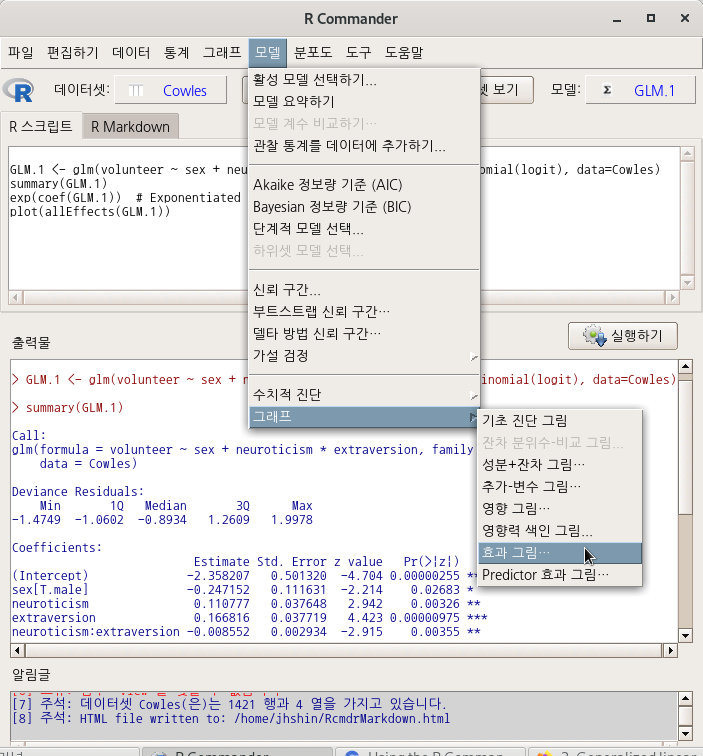This screenshot has height=756, width=703.
Task: Expand the 그래프 submenu in 모델 menu
Action: (364, 417)
